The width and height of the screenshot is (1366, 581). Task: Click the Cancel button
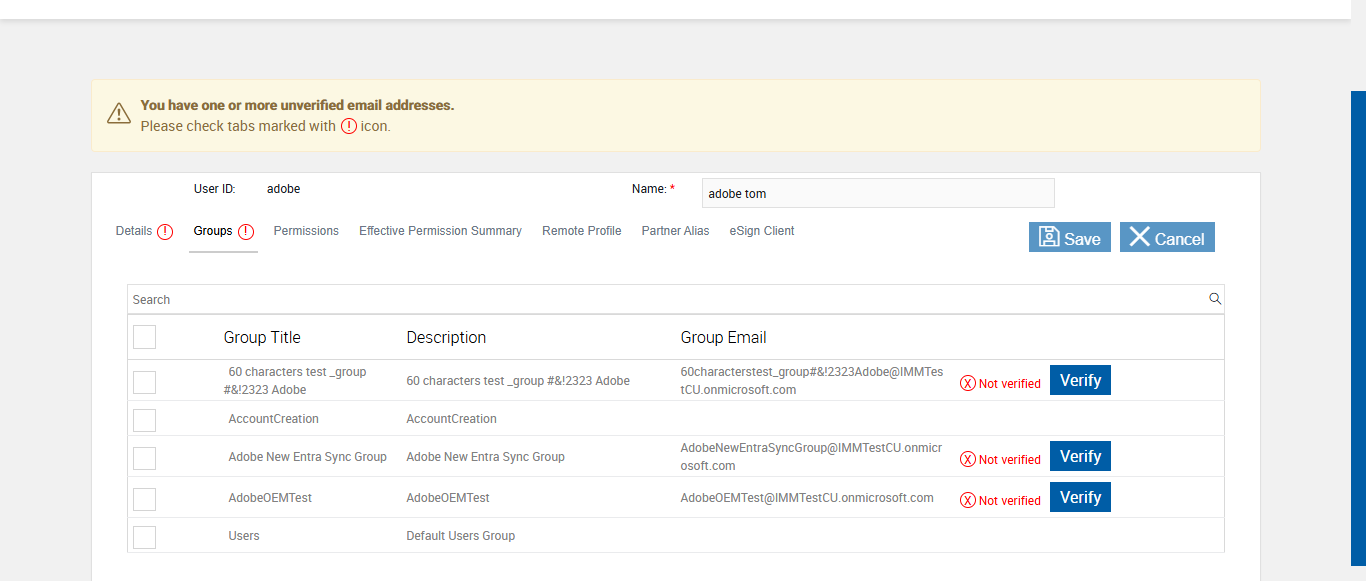pos(1167,238)
